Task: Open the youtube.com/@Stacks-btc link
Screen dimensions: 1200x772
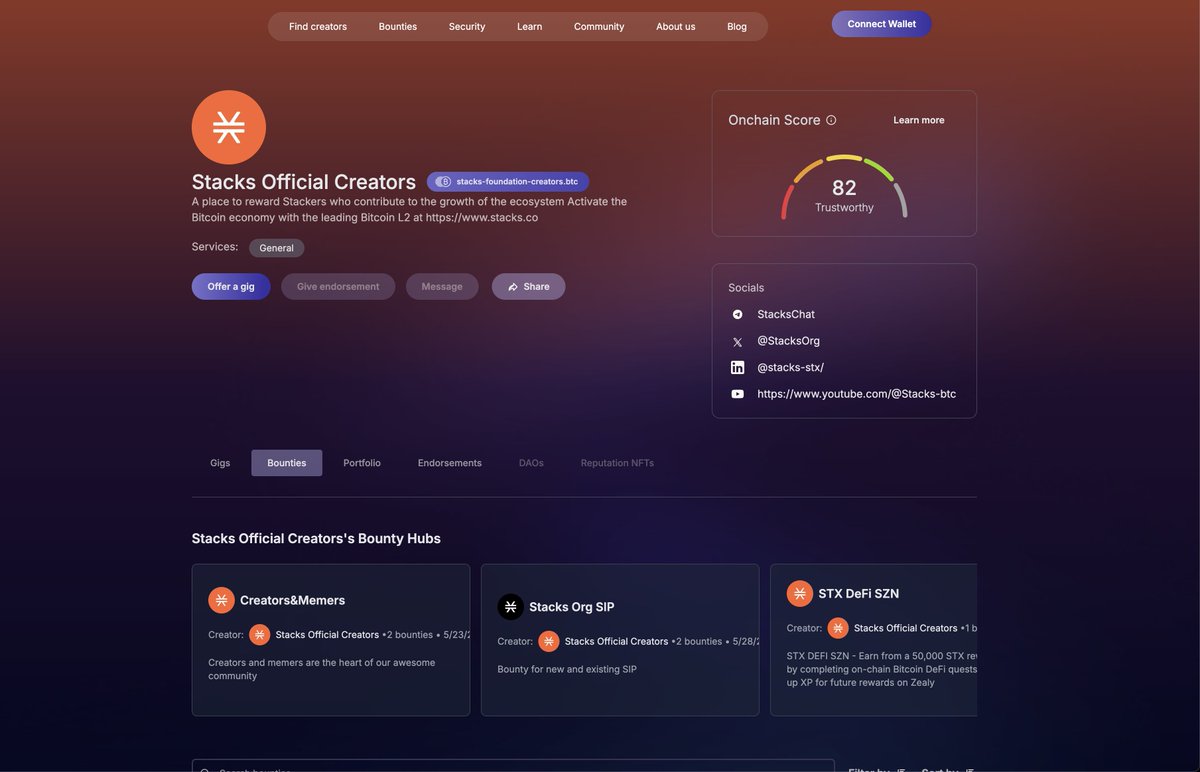Action: click(857, 394)
